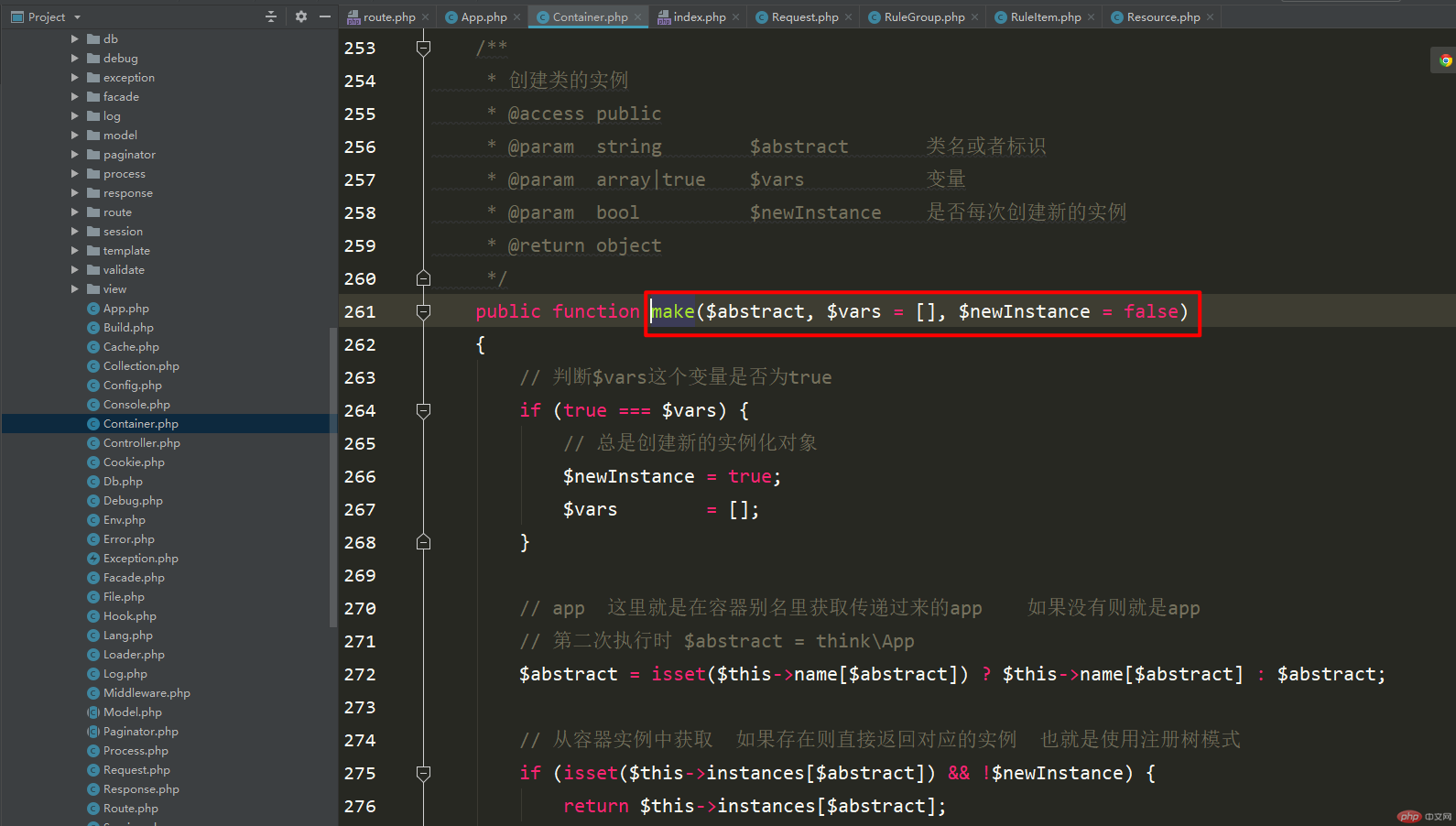Click the Config.php class icon
1456x826 pixels.
pos(93,385)
